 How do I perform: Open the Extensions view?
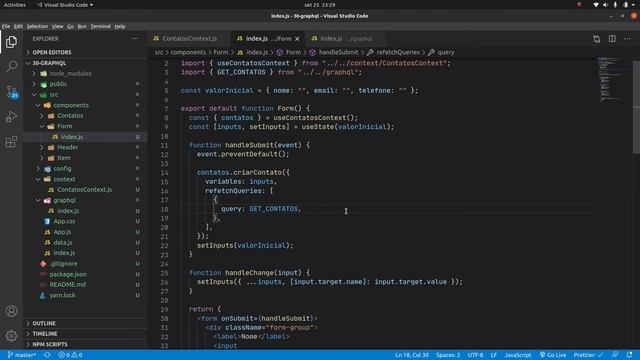pos(11,142)
